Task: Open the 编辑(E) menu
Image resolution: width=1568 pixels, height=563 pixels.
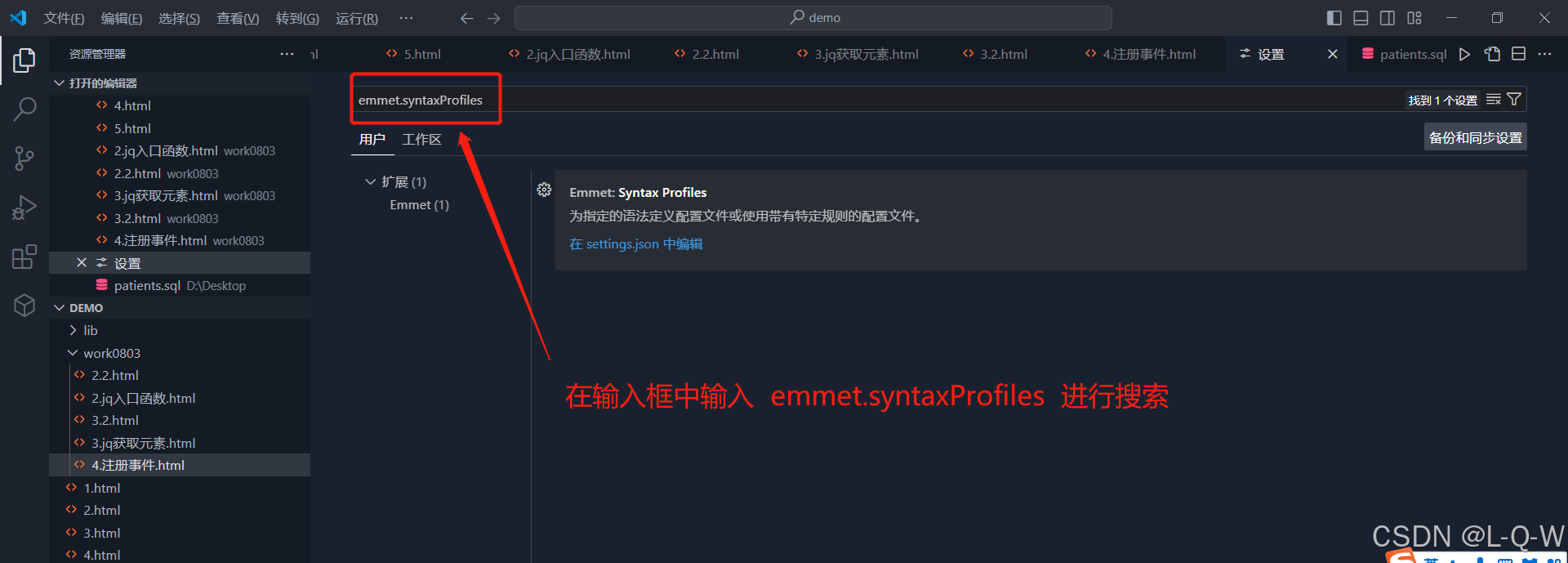Action: [x=121, y=18]
